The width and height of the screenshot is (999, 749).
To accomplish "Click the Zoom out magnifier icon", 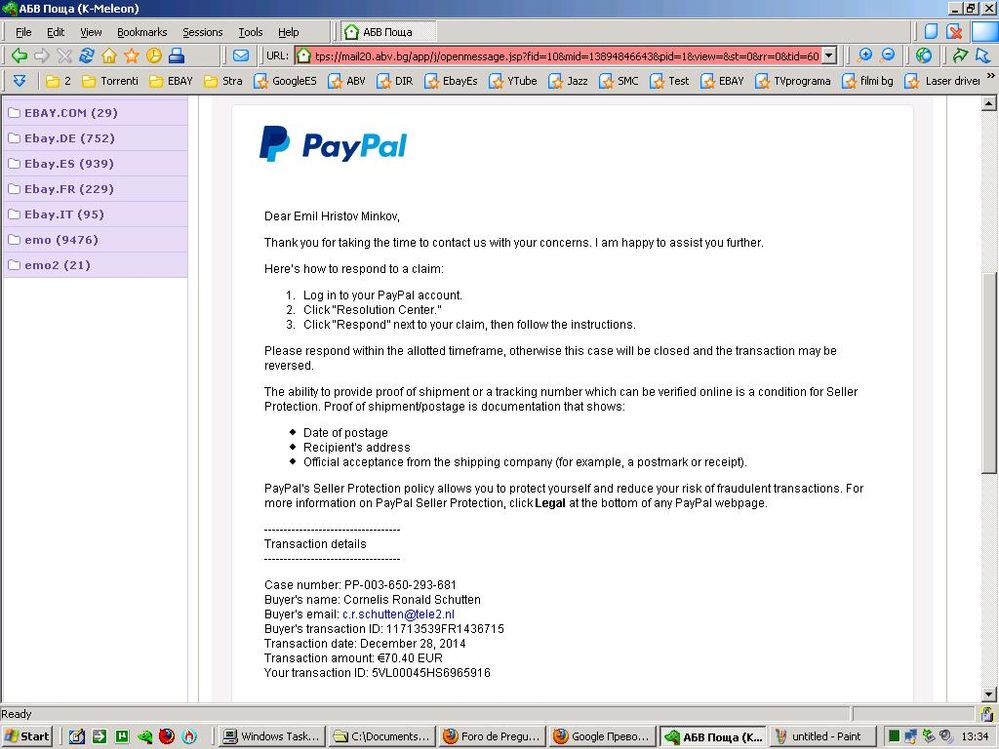I will point(888,56).
